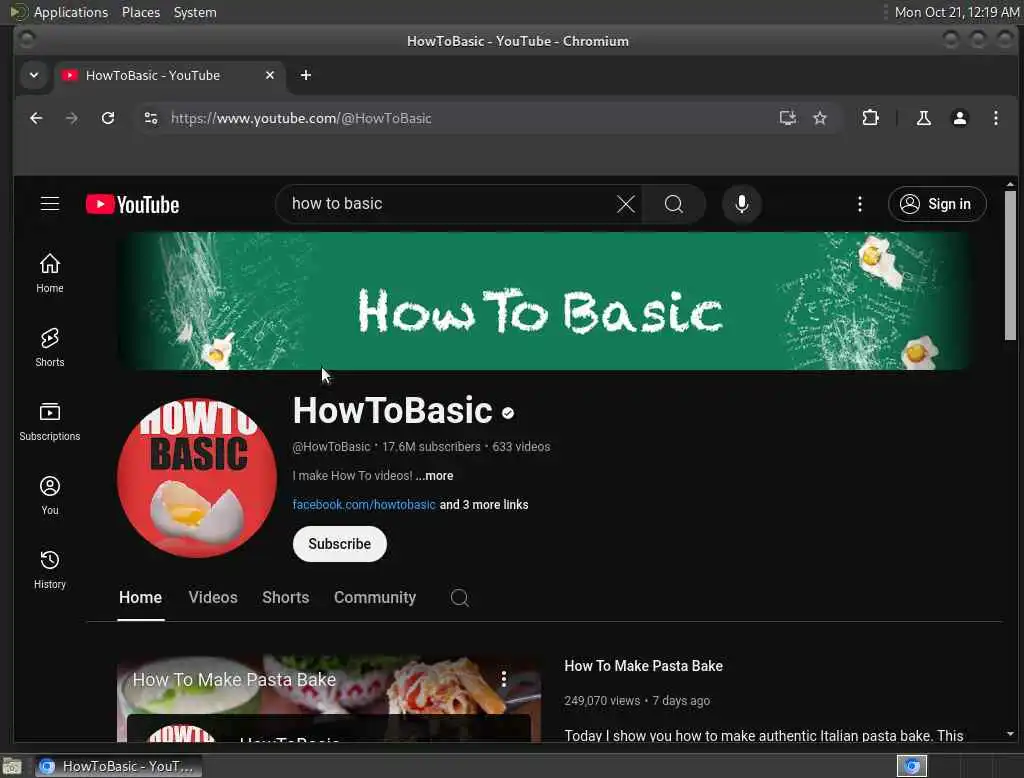Screen dimensions: 1024x778
Task: Click the verified badge next to HowToBasic
Action: [x=508, y=413]
